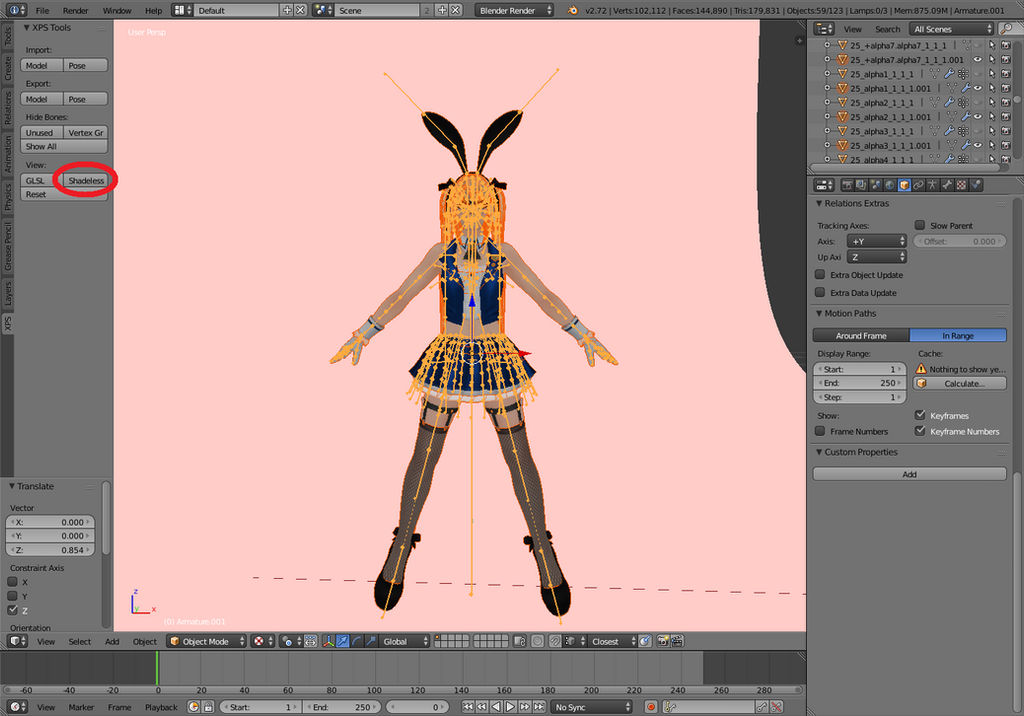This screenshot has width=1024, height=716.
Task: Open the Global orientation dropdown
Action: click(x=404, y=642)
